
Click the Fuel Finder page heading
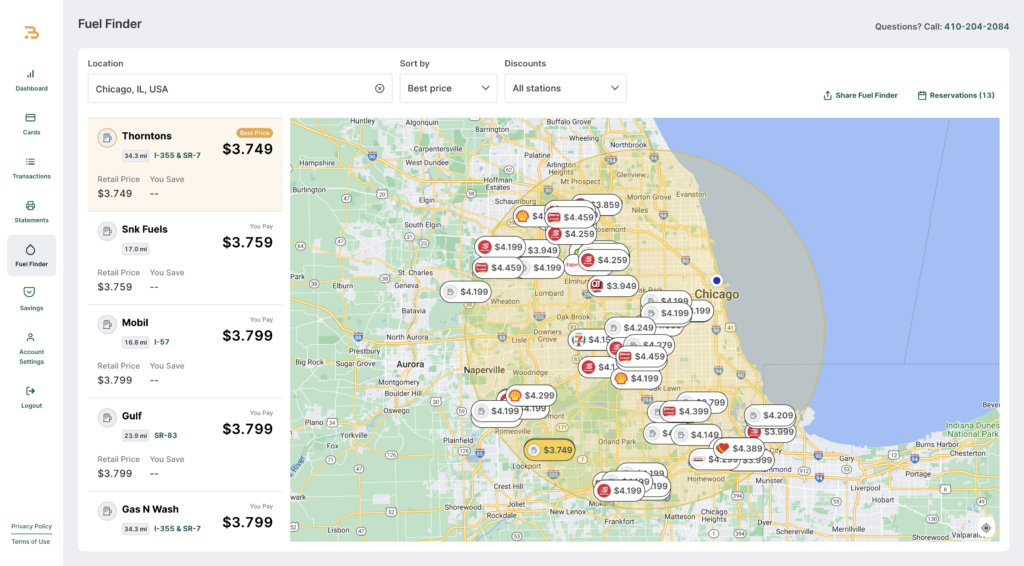click(x=110, y=24)
